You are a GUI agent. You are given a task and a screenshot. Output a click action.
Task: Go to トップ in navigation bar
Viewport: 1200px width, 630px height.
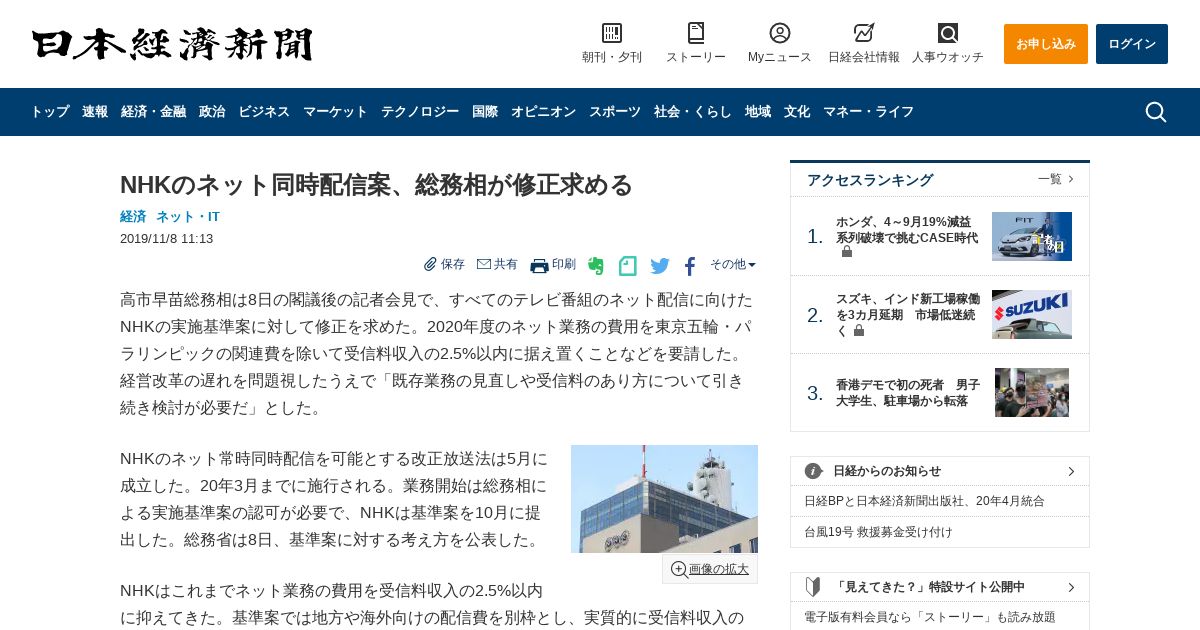(x=50, y=112)
